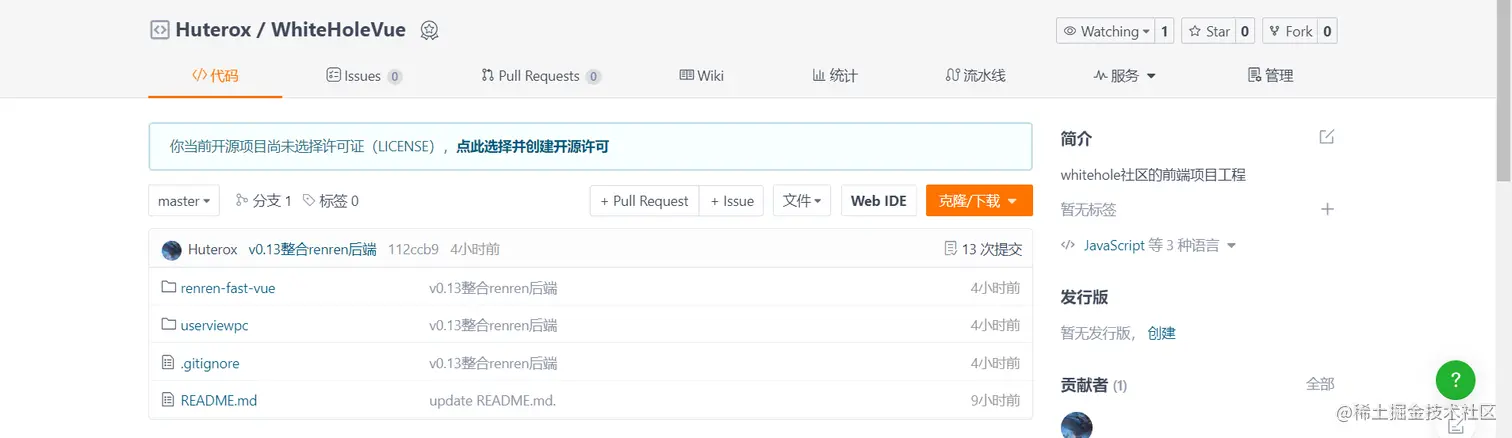1512x438 pixels.
Task: Click the contributor avatar under 贡献者
Action: [x=1076, y=425]
